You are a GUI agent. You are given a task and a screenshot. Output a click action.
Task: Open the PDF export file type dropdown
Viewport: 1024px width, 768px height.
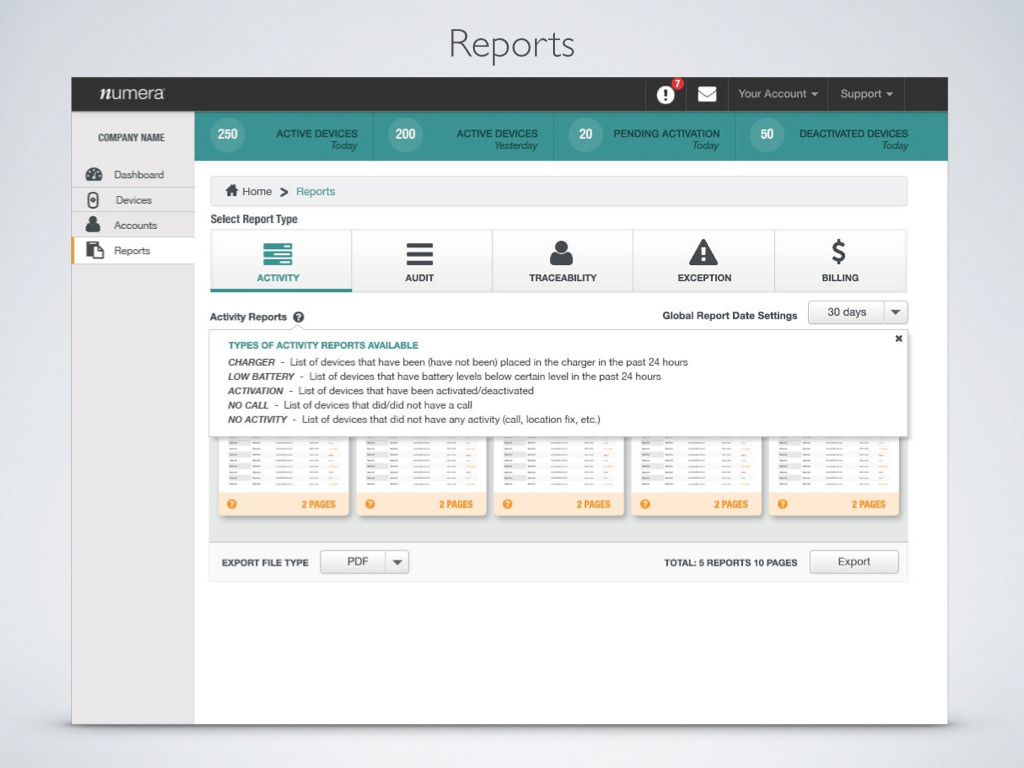tap(364, 562)
